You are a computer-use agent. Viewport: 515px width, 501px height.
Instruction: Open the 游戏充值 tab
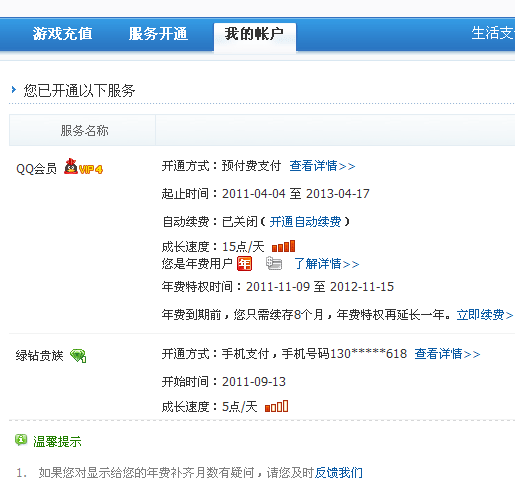62,34
